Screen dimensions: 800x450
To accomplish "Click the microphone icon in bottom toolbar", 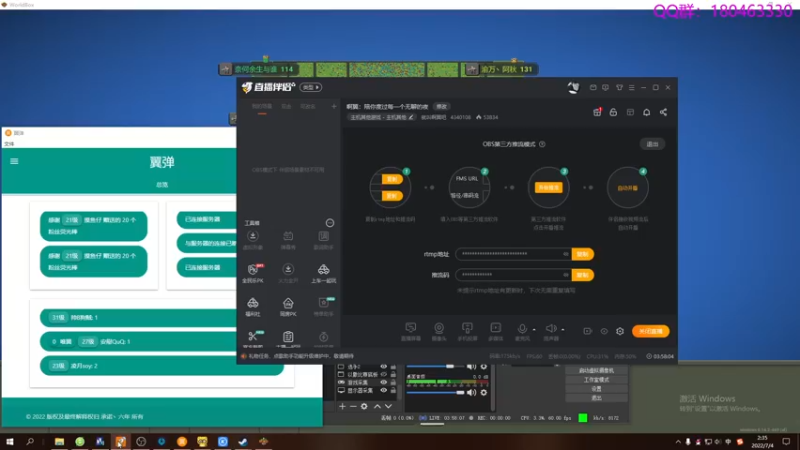I will (x=522, y=329).
